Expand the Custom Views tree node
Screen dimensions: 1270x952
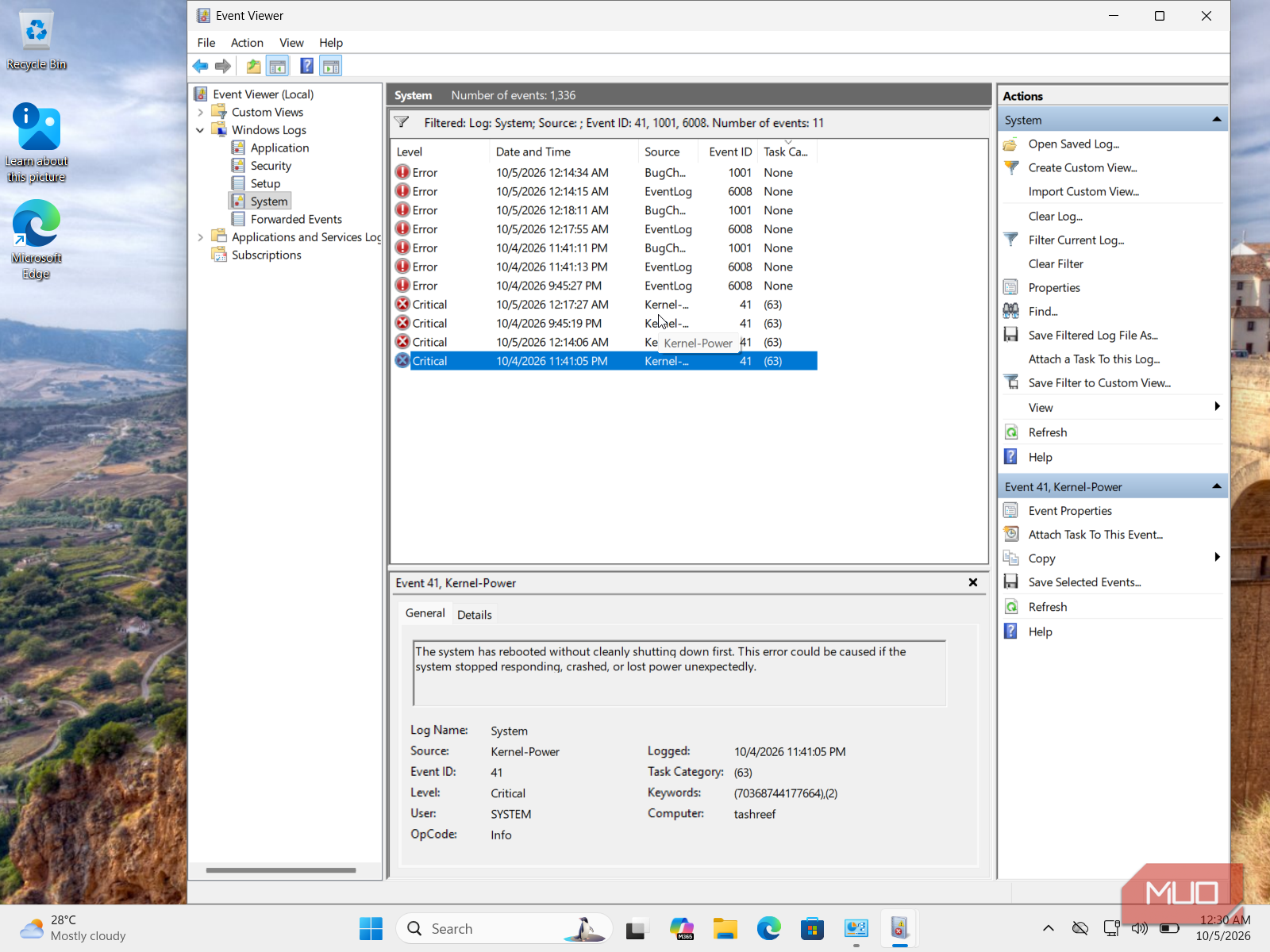tap(201, 113)
